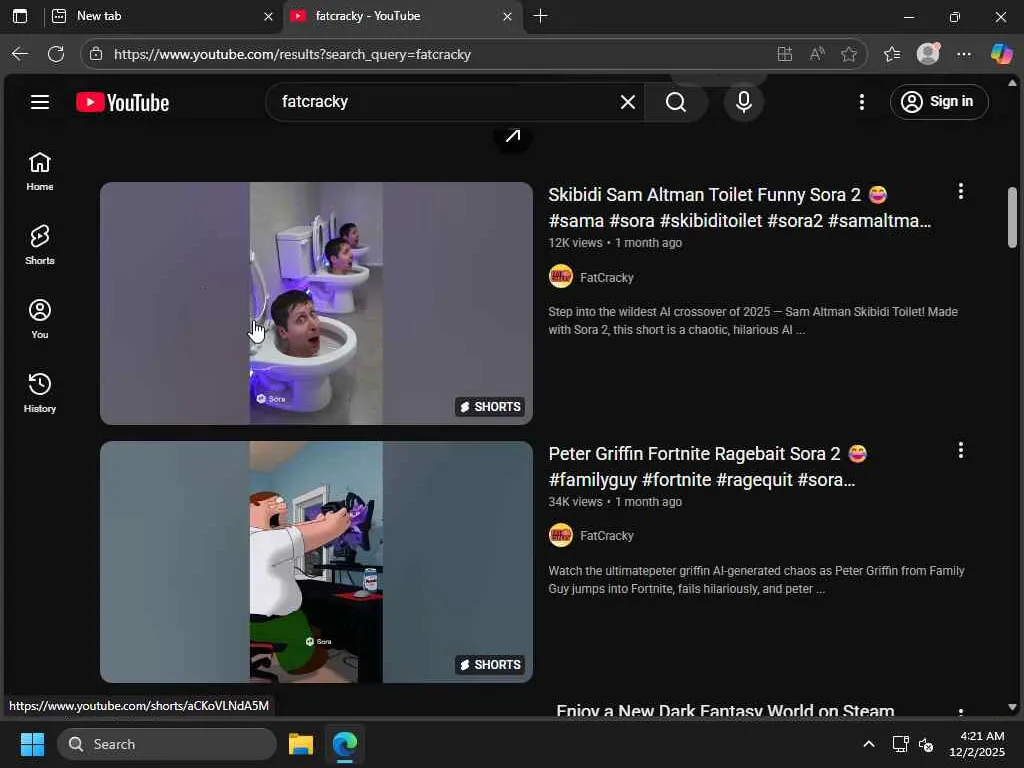The height and width of the screenshot is (768, 1024).
Task: Click the Peter Griffin video description text
Action: (756, 579)
